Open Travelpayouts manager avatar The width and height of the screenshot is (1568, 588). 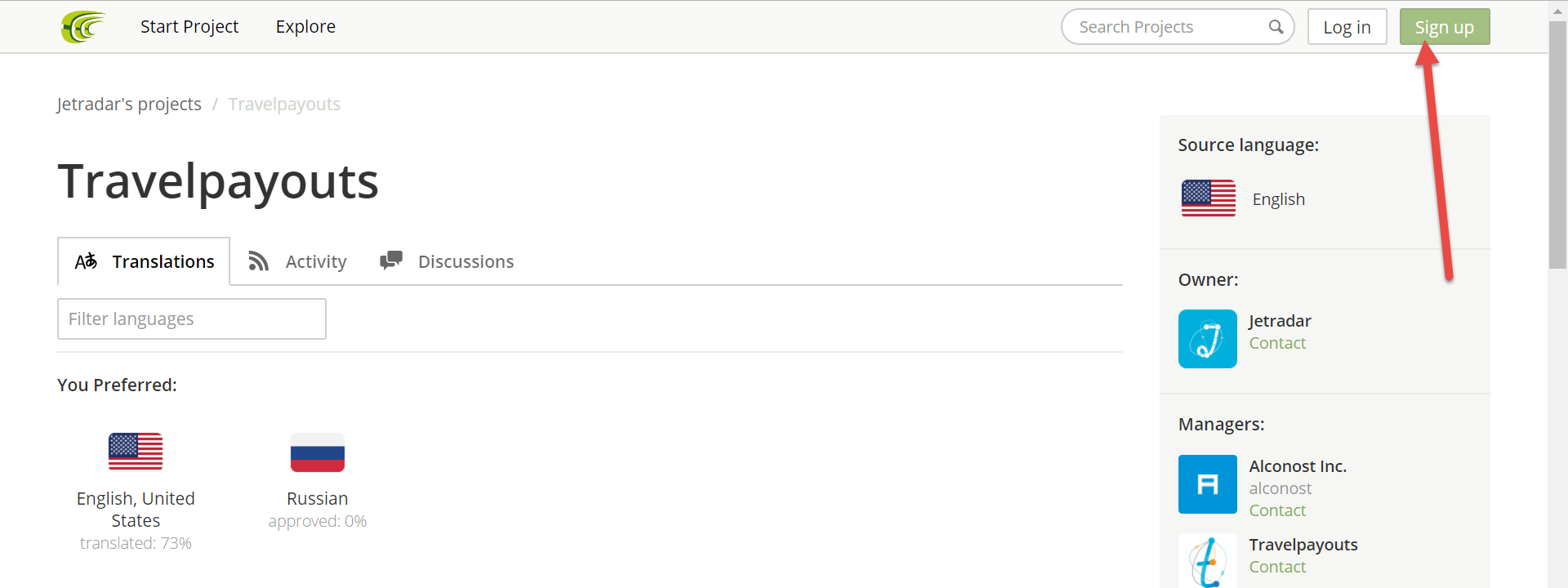1208,561
